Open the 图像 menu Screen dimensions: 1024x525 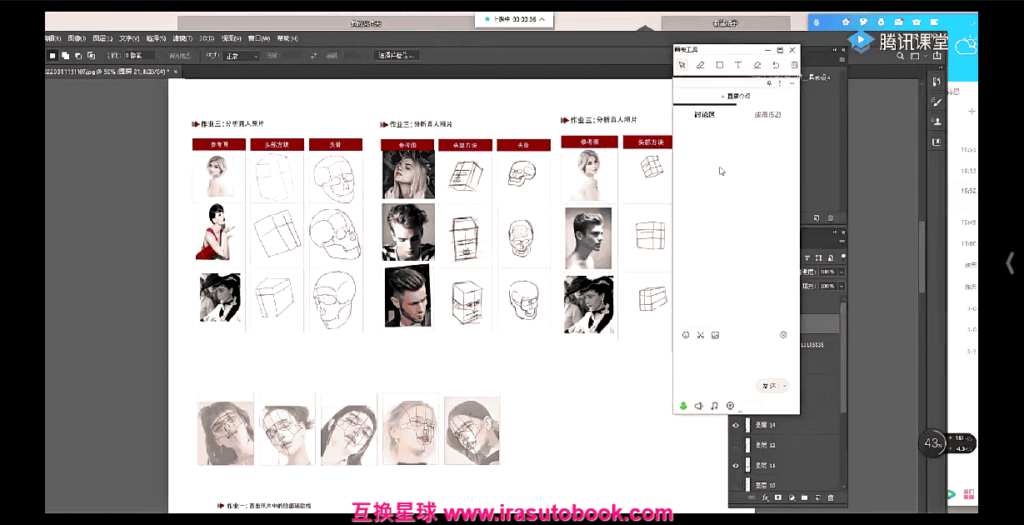[76, 39]
